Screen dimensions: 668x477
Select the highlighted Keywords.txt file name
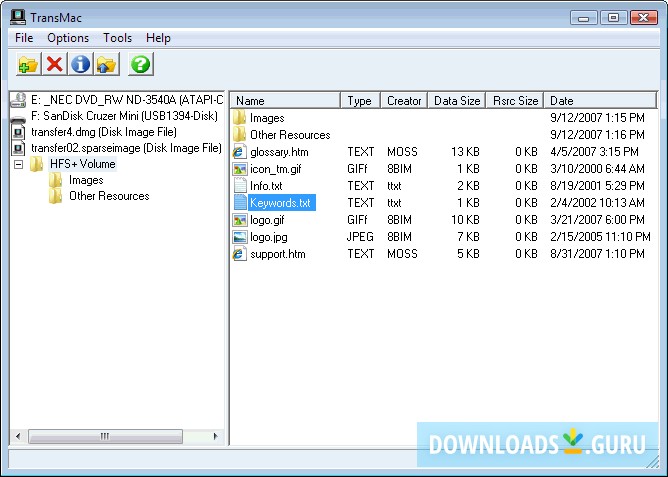pos(282,203)
